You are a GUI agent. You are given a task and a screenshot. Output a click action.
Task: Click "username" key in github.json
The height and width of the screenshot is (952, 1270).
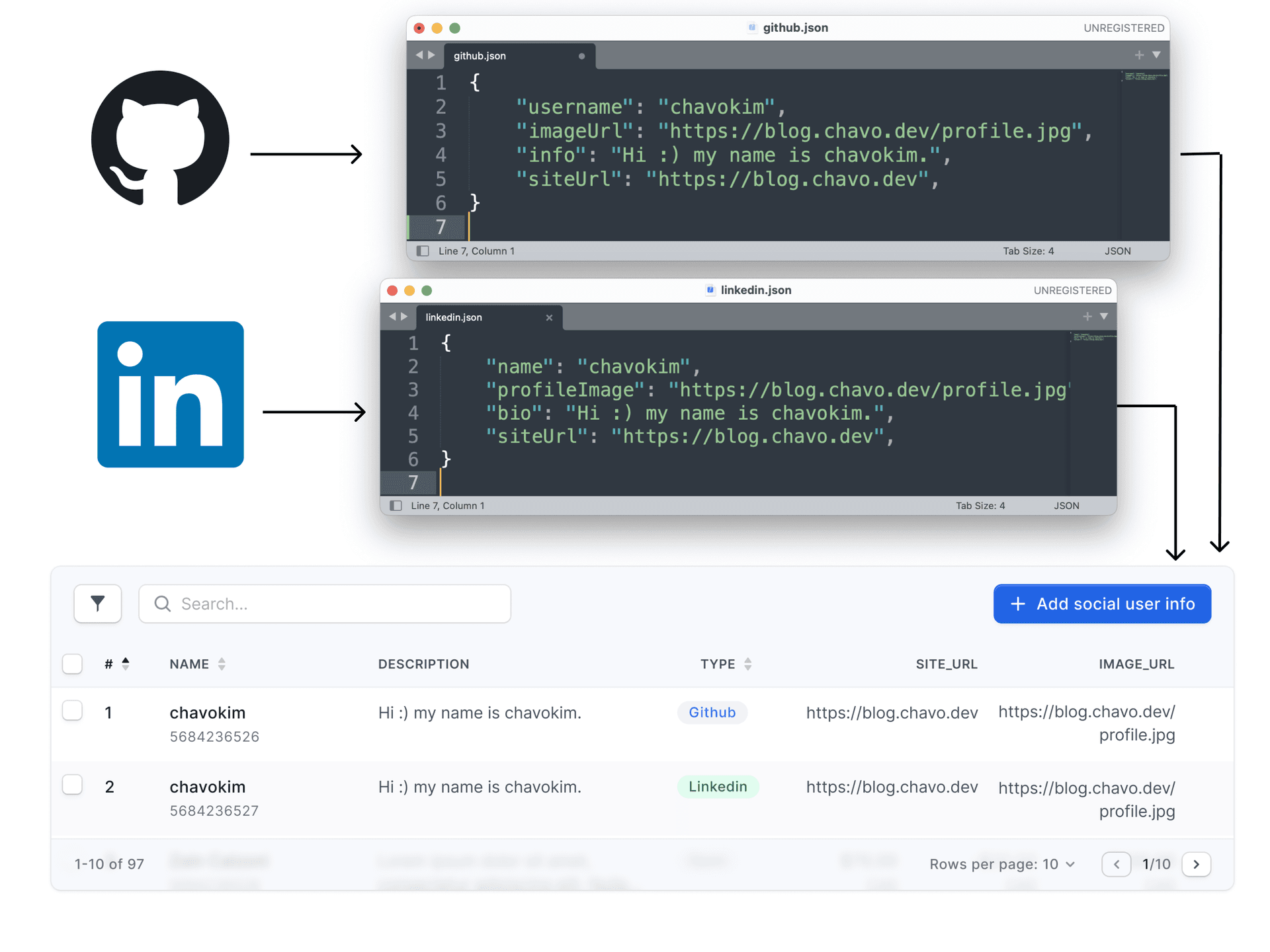tap(573, 107)
